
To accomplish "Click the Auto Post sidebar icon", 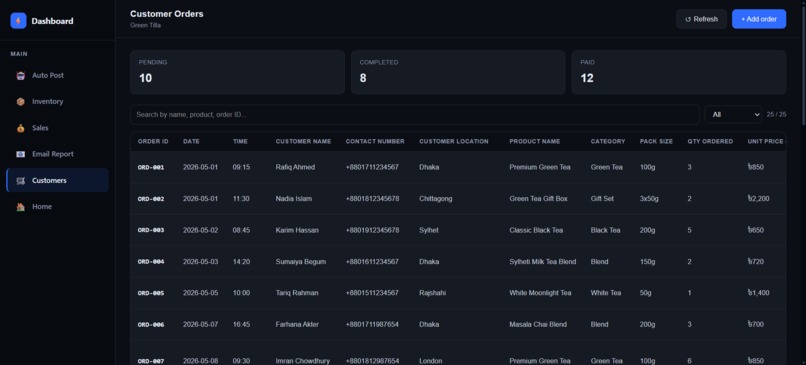I will click(21, 76).
